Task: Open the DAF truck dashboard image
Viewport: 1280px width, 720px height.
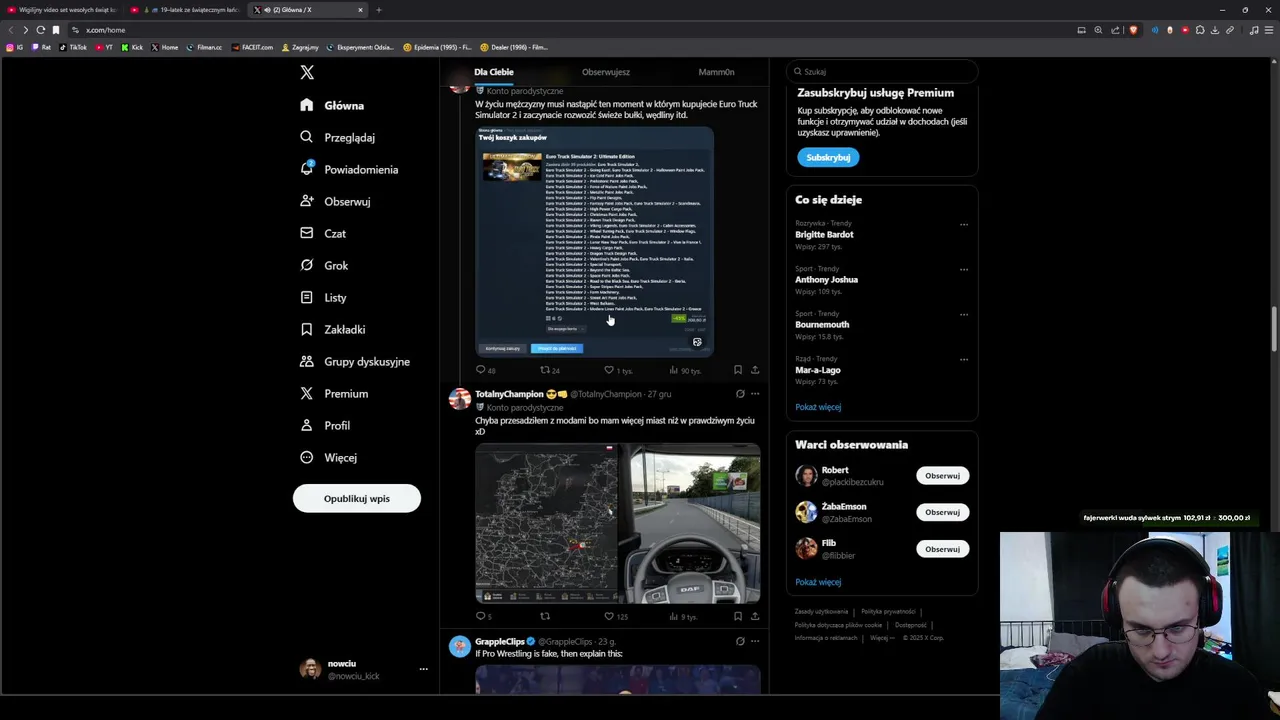Action: point(690,524)
